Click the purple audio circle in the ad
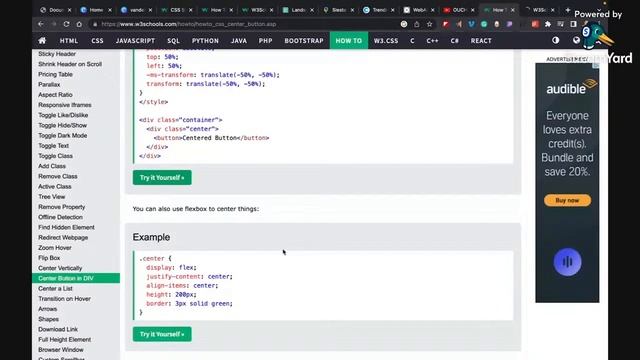 pos(567,262)
